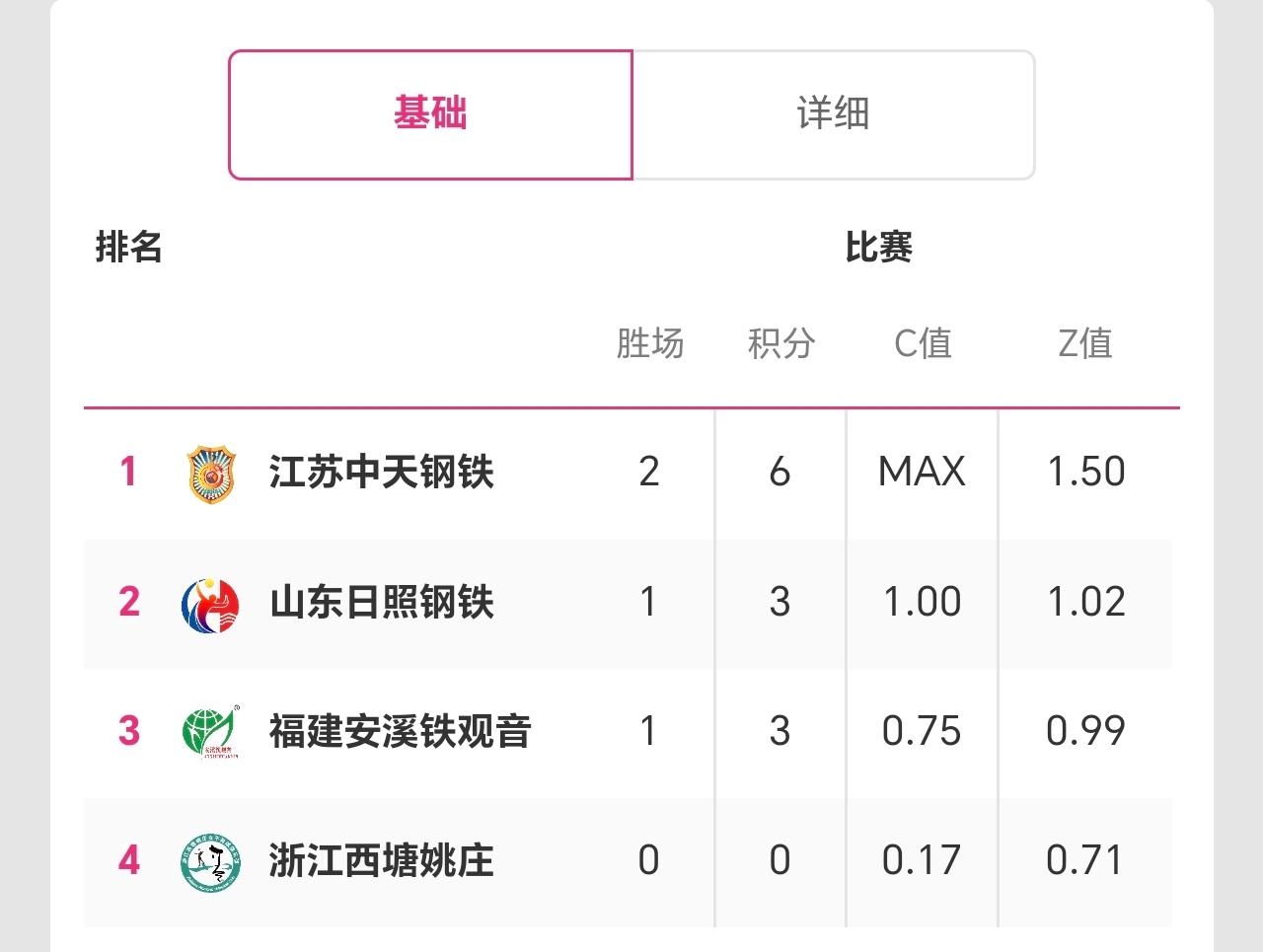1263x952 pixels.
Task: Click the 山东日照钢铁 team logo
Action: [x=211, y=605]
